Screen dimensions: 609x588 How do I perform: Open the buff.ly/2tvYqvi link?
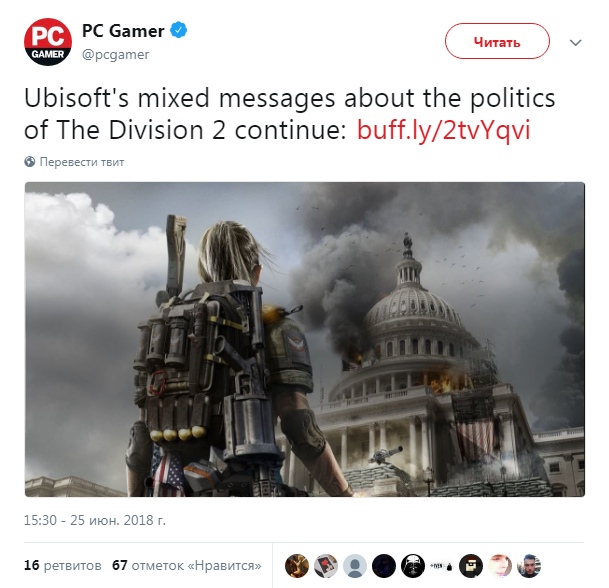tap(443, 130)
